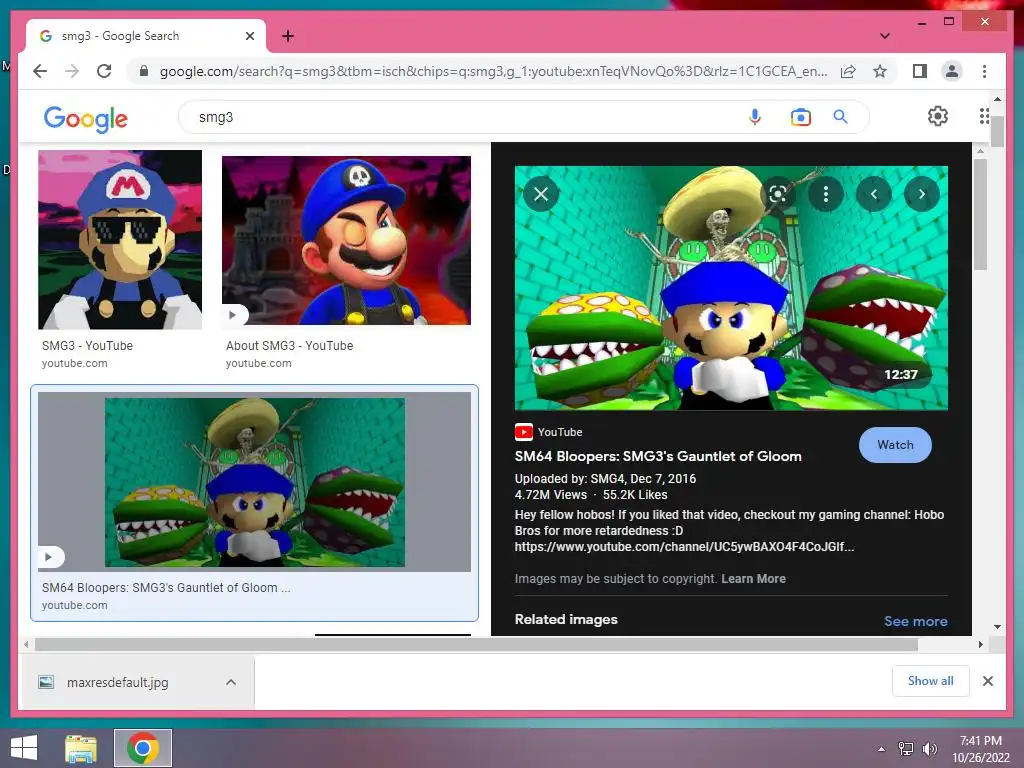Click the page vertical scrollbar thumb
The width and height of the screenshot is (1024, 768).
click(x=997, y=131)
